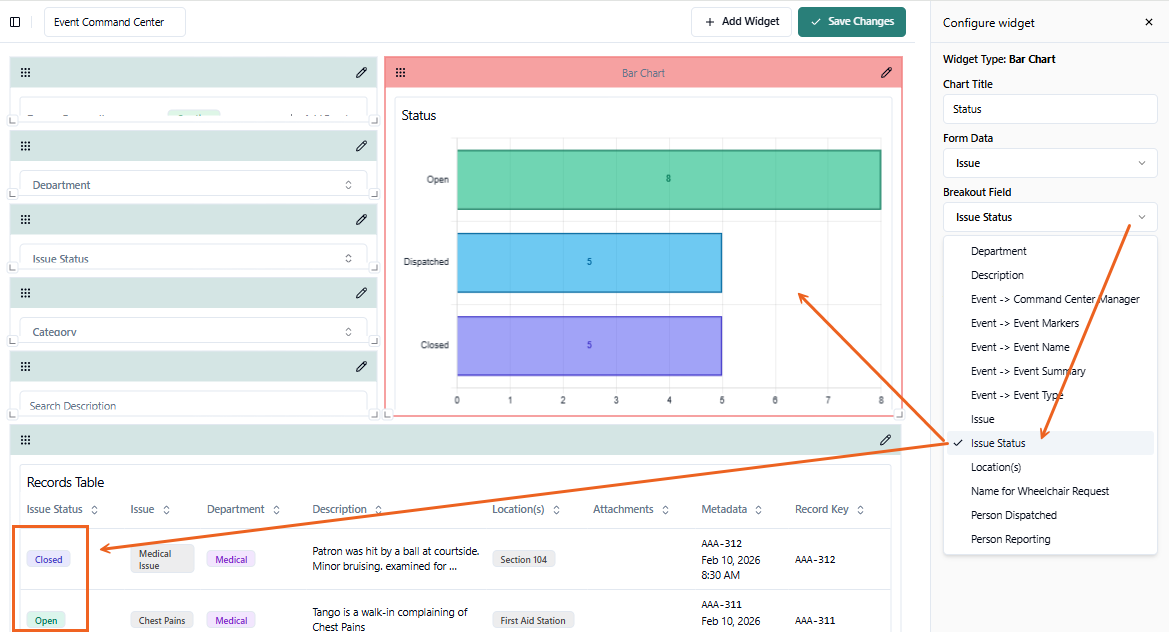Click the Add Widget button
1169x632 pixels.
click(741, 22)
